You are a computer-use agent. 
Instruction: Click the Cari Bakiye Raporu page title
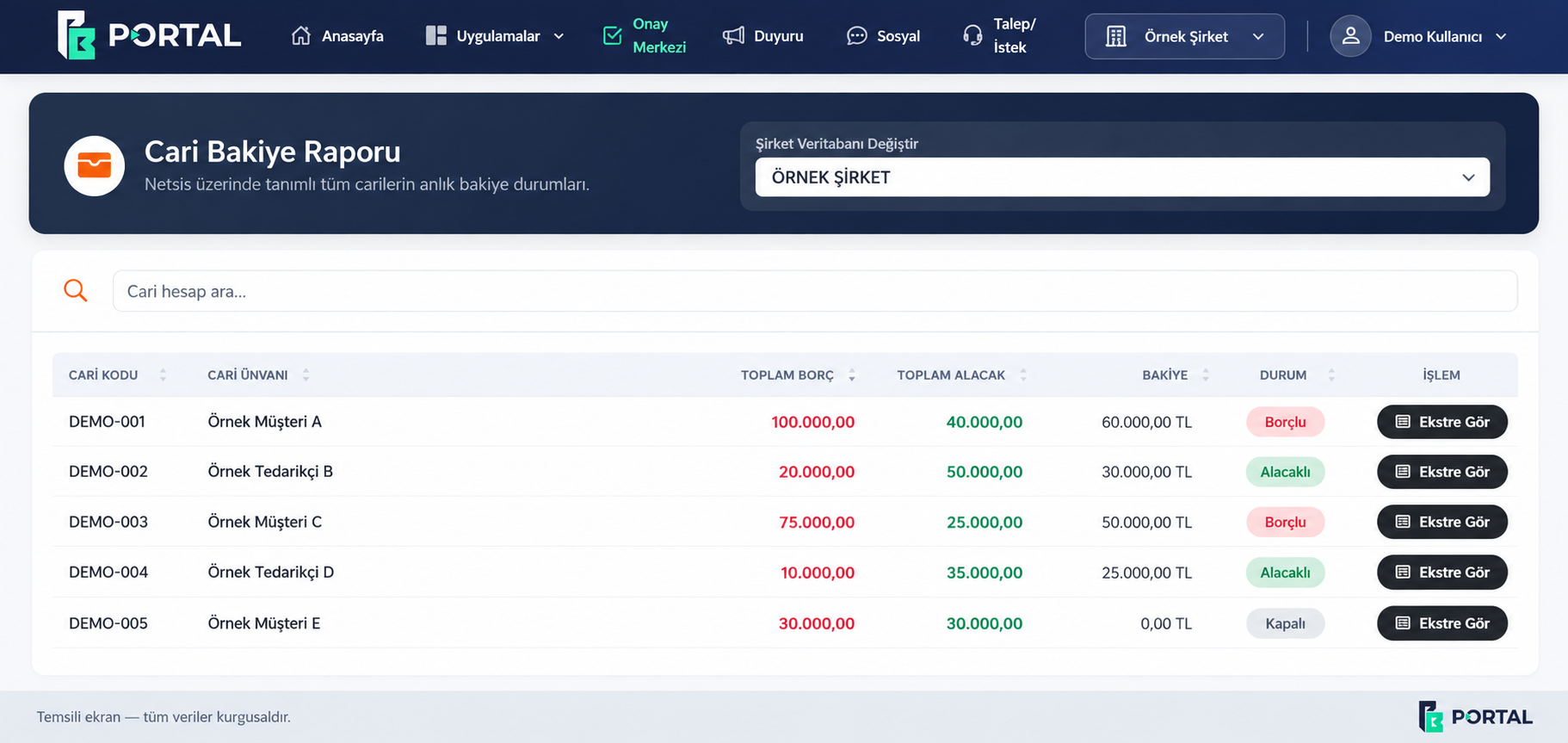coord(272,152)
